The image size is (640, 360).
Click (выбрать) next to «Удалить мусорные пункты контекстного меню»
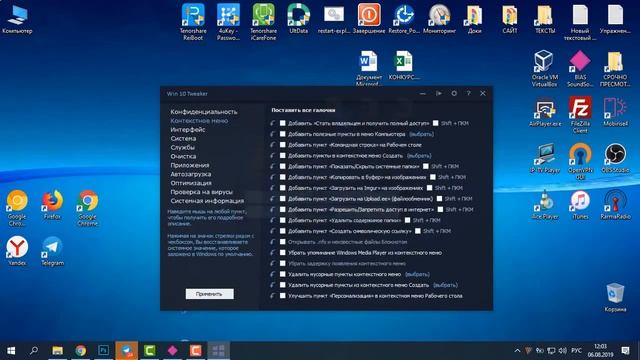pos(417,274)
